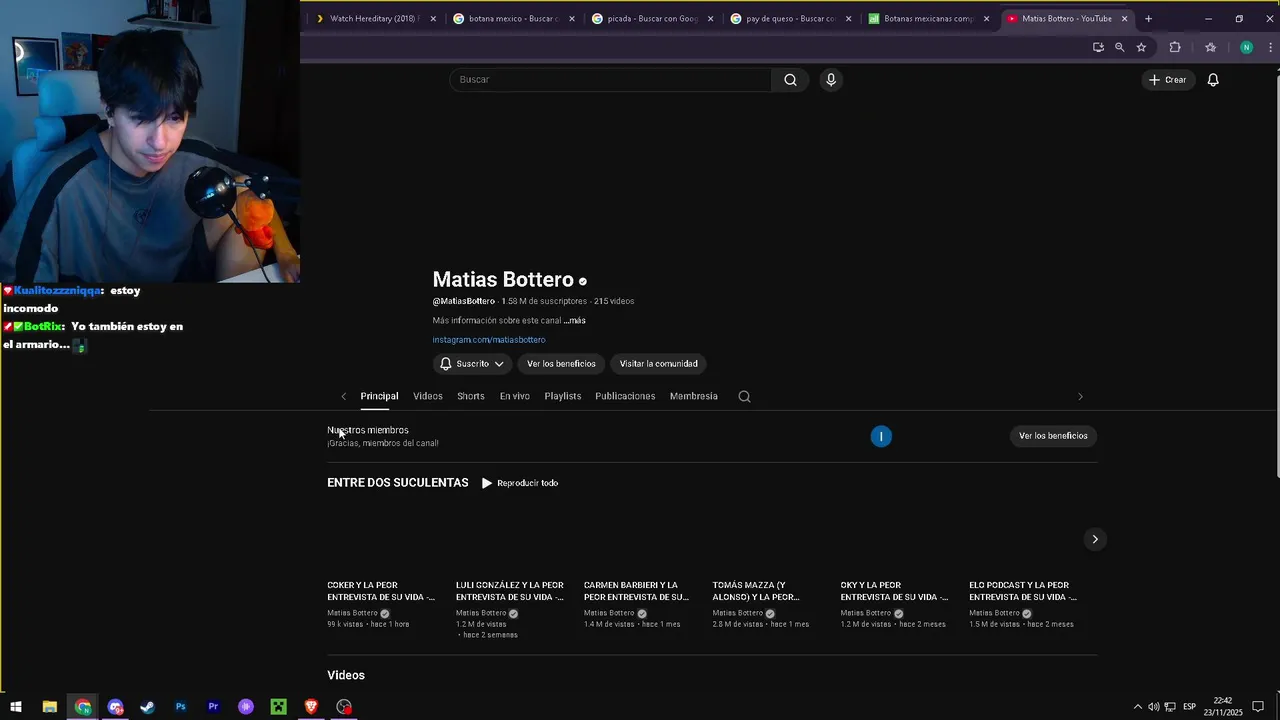Select the Principal tab
Screen dimensions: 1280x720
point(379,396)
